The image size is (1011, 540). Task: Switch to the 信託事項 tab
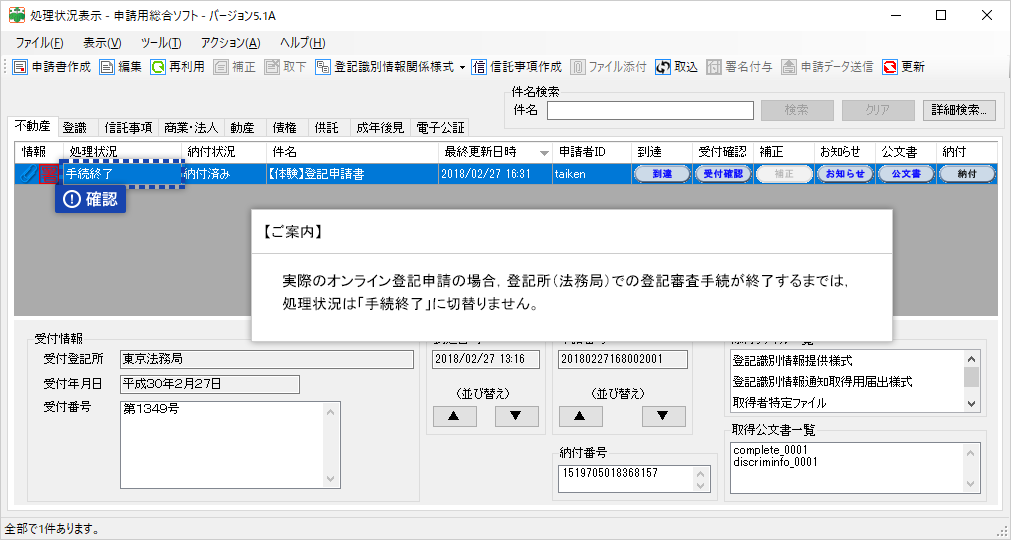click(128, 128)
